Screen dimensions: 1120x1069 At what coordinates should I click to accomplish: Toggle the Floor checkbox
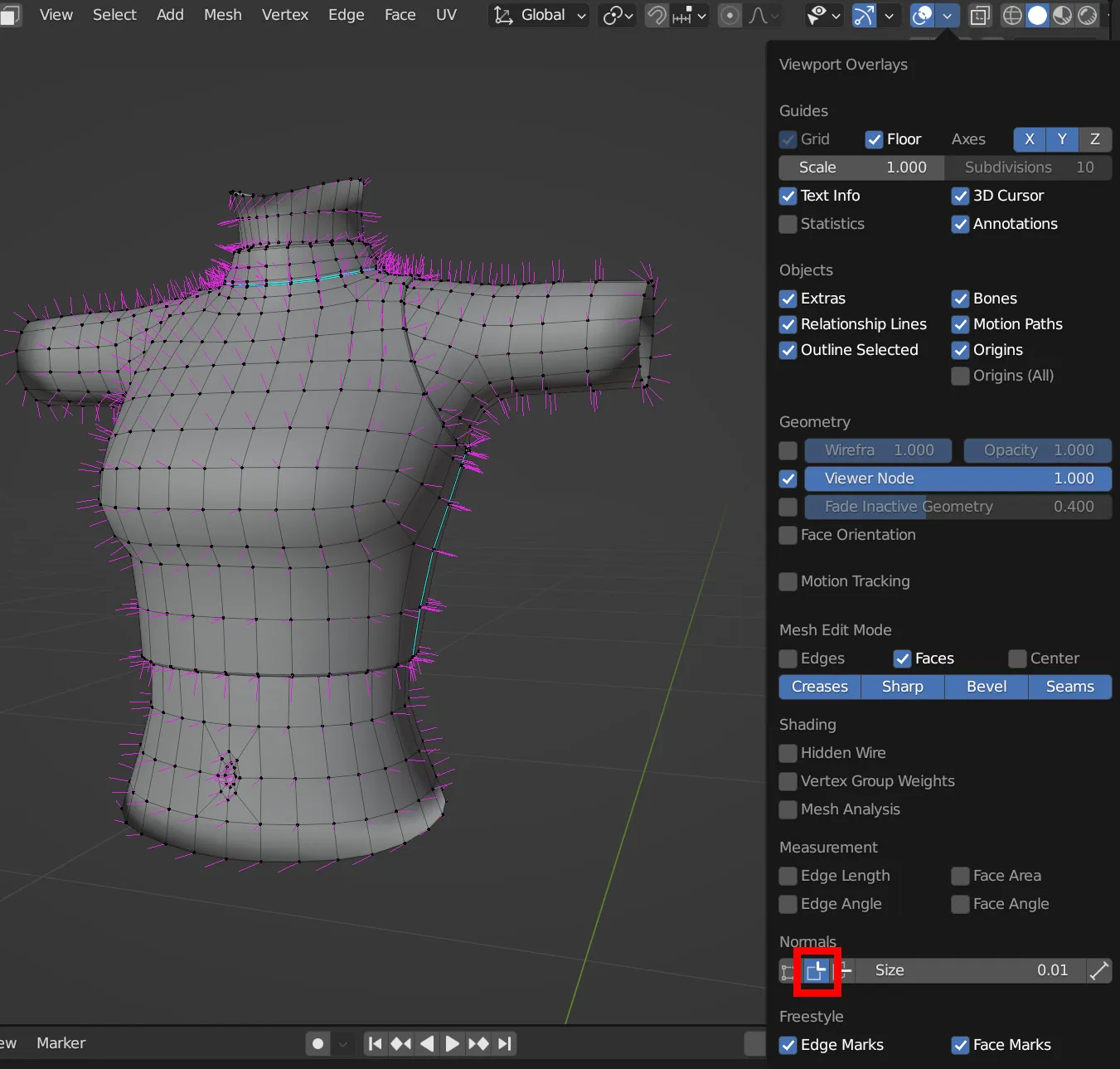(874, 139)
